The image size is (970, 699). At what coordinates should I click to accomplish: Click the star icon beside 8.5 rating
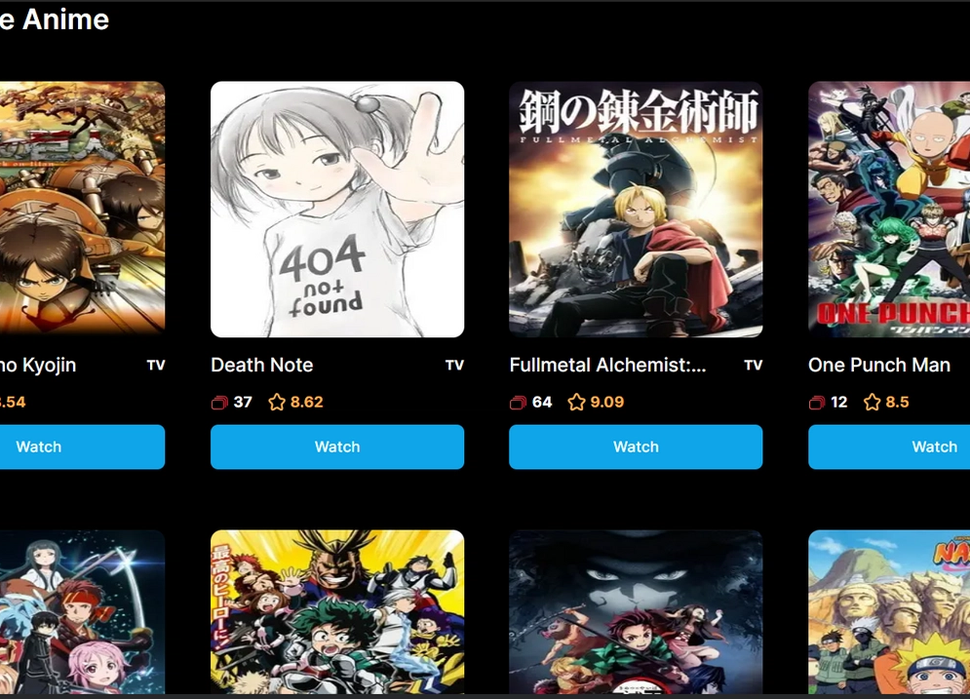872,402
